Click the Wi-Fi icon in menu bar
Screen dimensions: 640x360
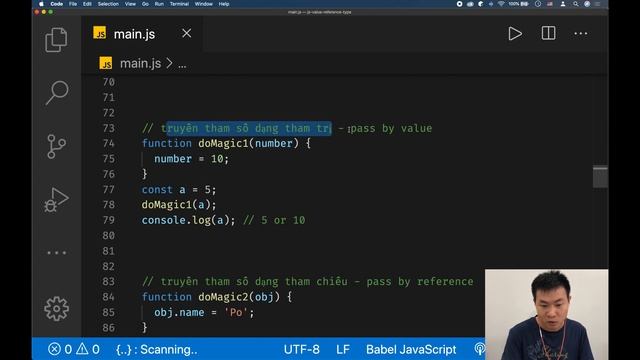coord(501,4)
